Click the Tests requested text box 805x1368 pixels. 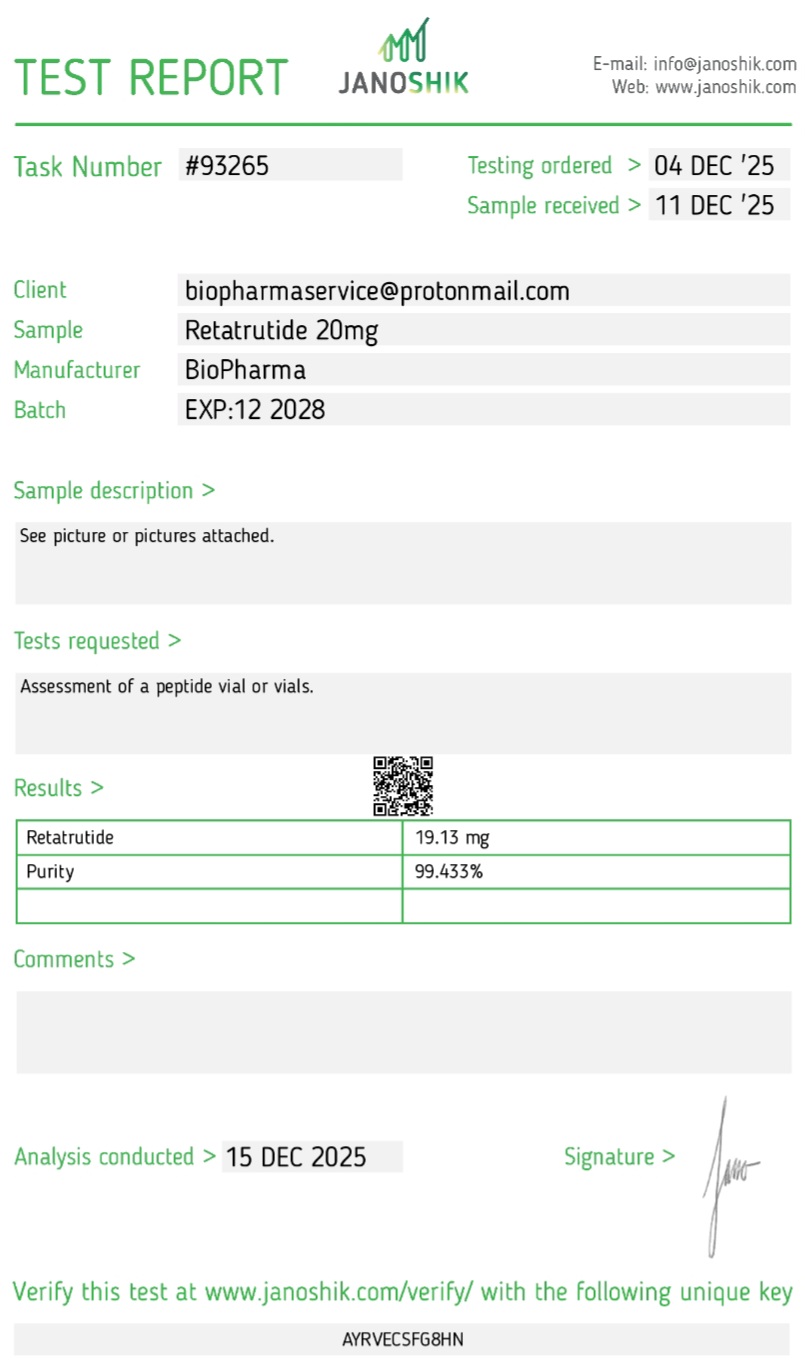click(403, 713)
